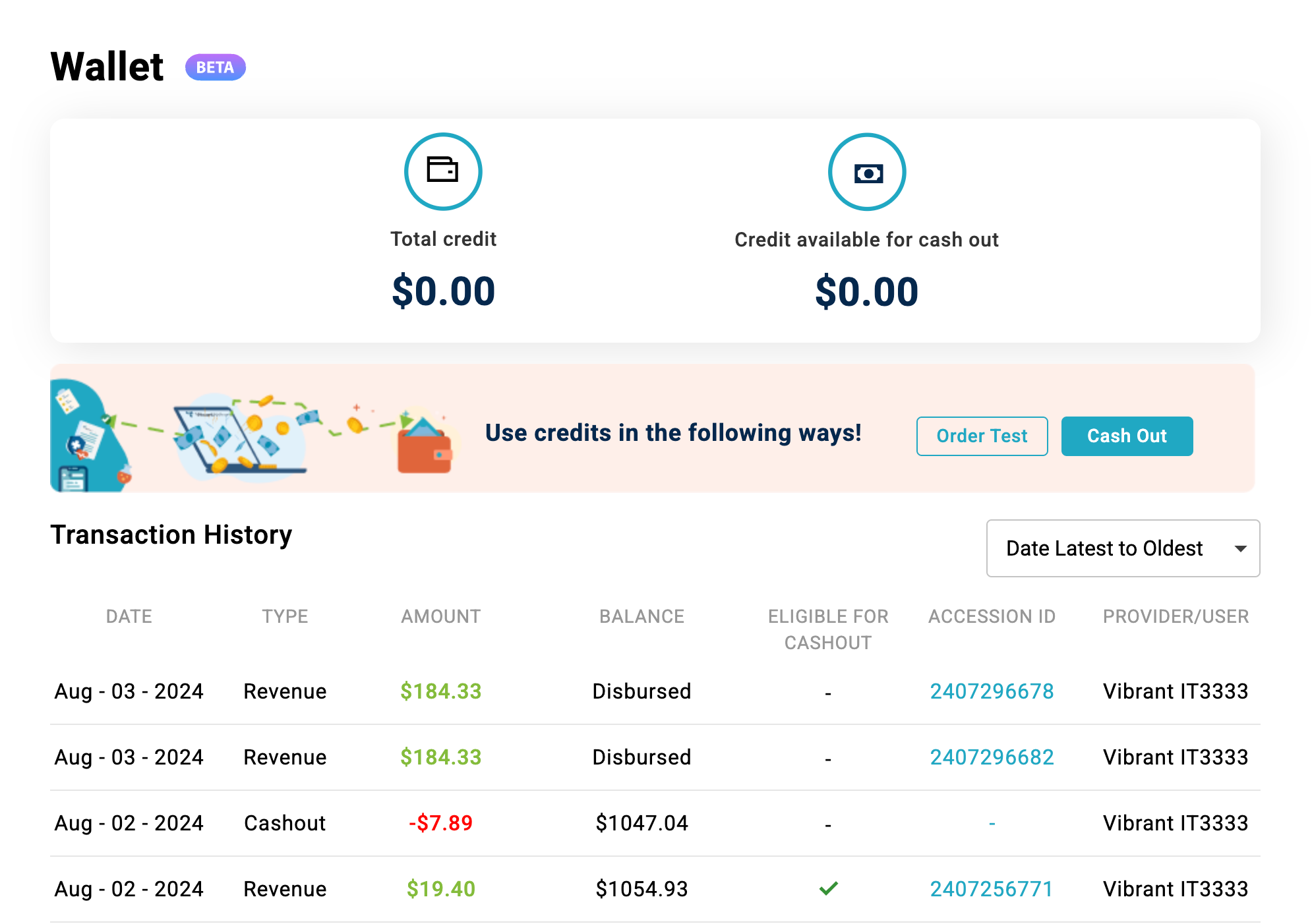Viewport: 1312px width, 924px height.
Task: Click the cash icon above Credit available for cash out
Action: coord(867,171)
